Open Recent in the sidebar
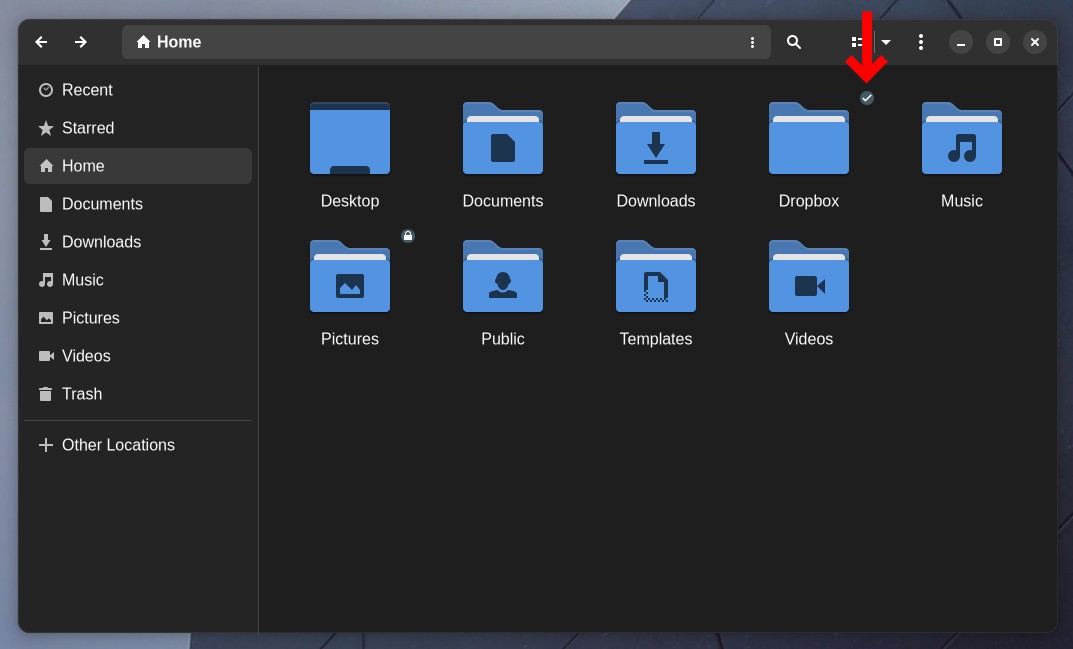Image resolution: width=1073 pixels, height=649 pixels. [138, 90]
